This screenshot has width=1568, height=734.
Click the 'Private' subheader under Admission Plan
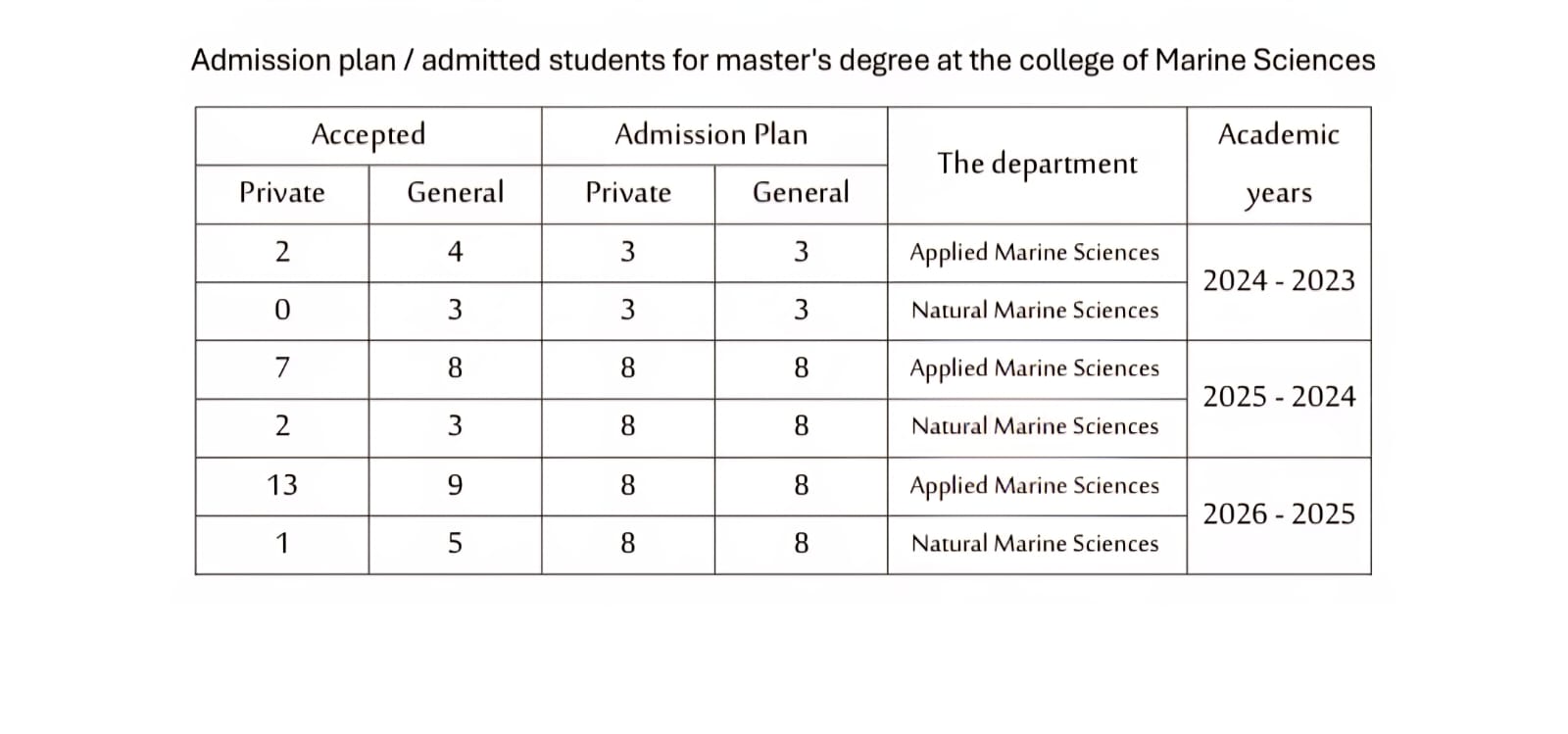click(628, 193)
